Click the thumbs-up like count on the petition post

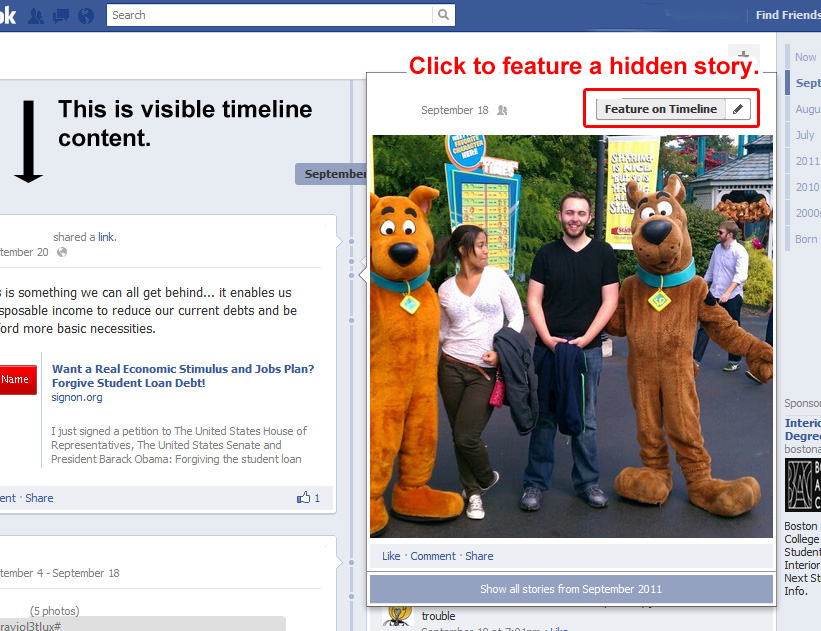tap(307, 497)
